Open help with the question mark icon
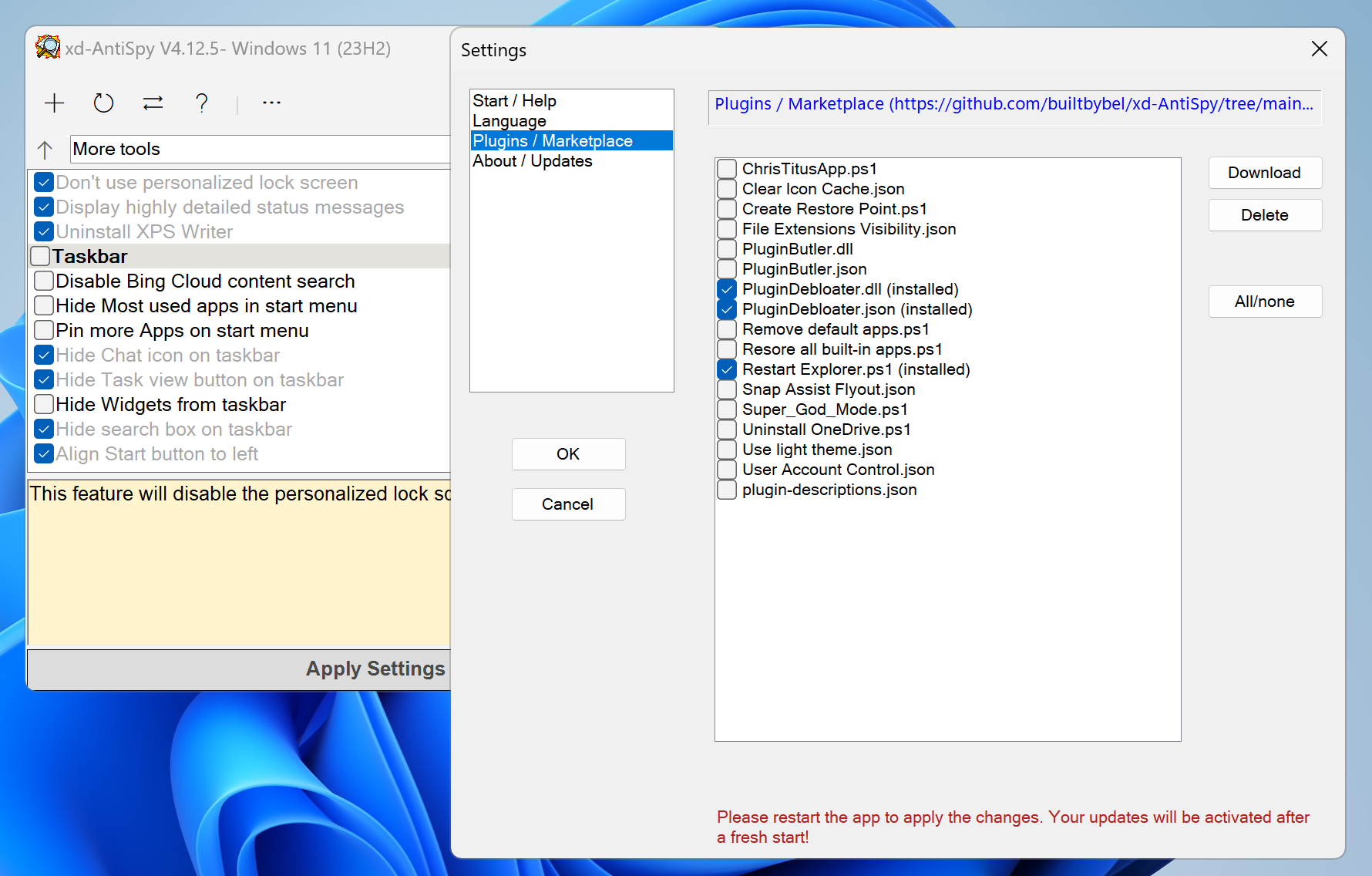The height and width of the screenshot is (876, 1372). tap(202, 103)
